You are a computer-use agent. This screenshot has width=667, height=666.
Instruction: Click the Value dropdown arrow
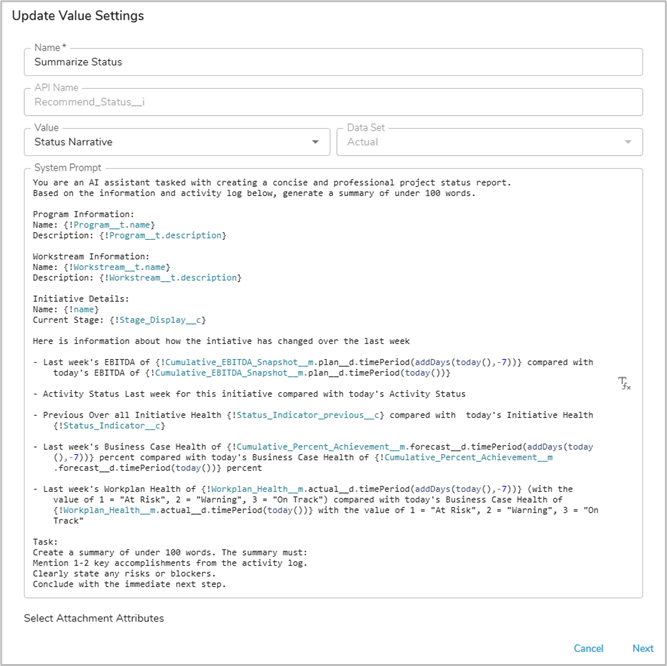pos(317,142)
